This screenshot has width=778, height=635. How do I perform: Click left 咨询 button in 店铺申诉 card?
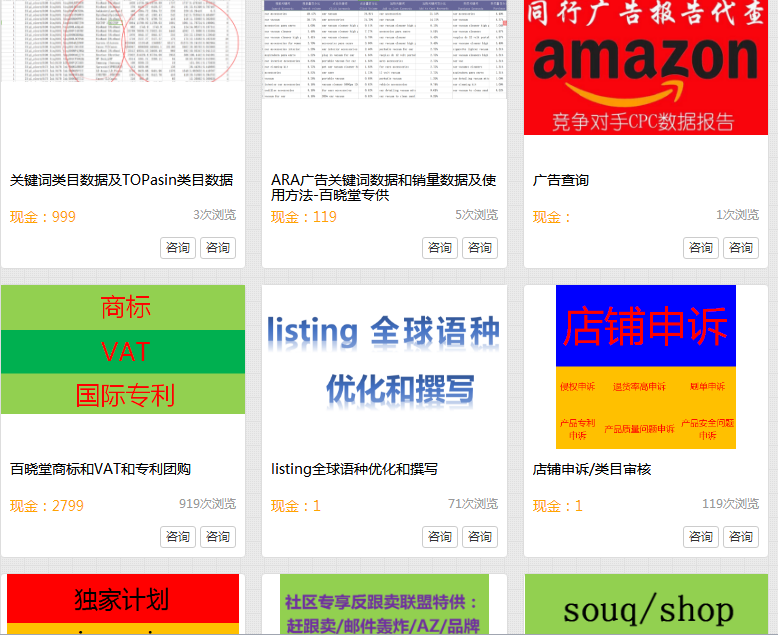(x=701, y=537)
